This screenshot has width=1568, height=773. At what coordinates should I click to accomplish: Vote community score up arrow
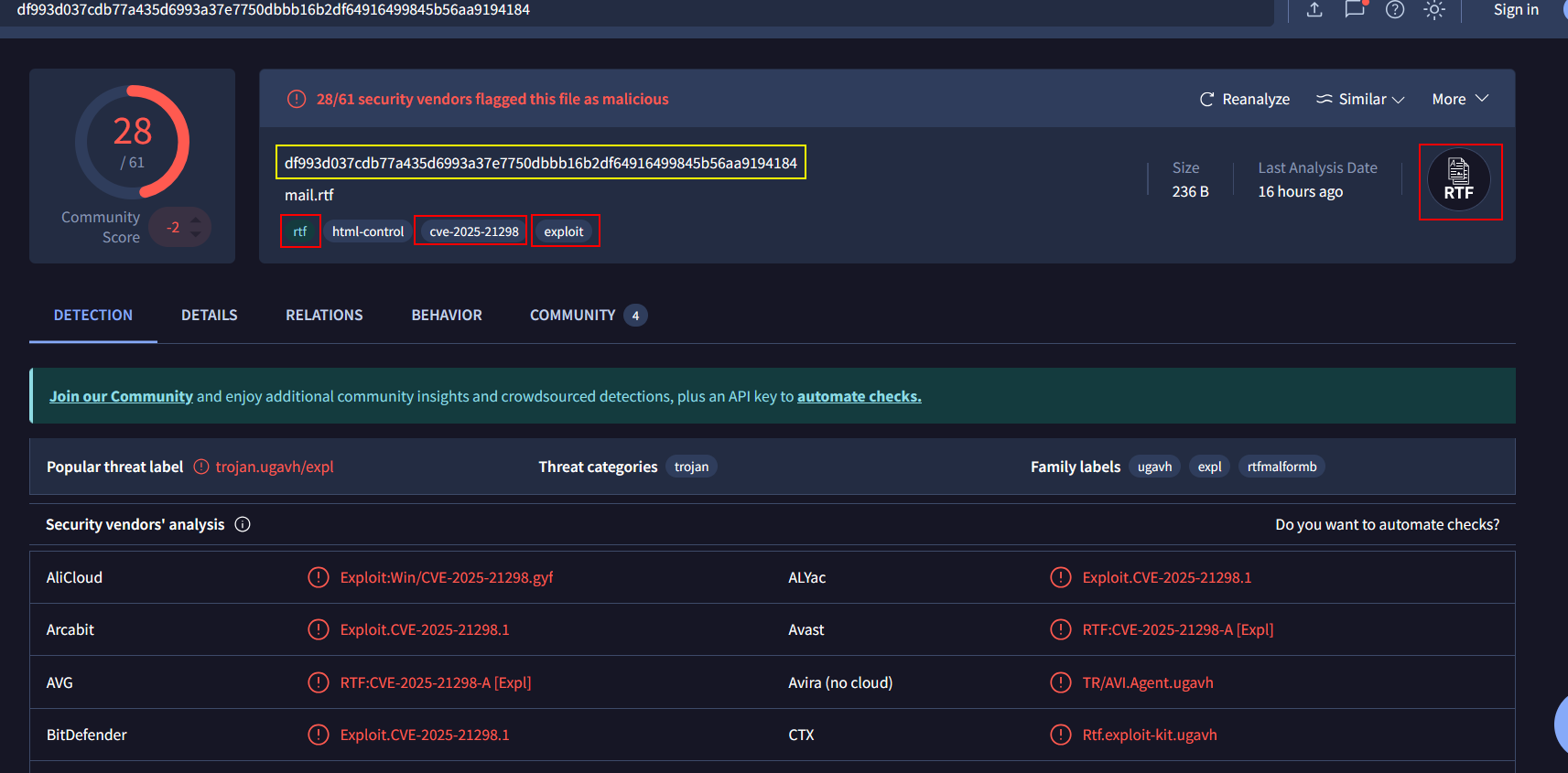coord(196,220)
